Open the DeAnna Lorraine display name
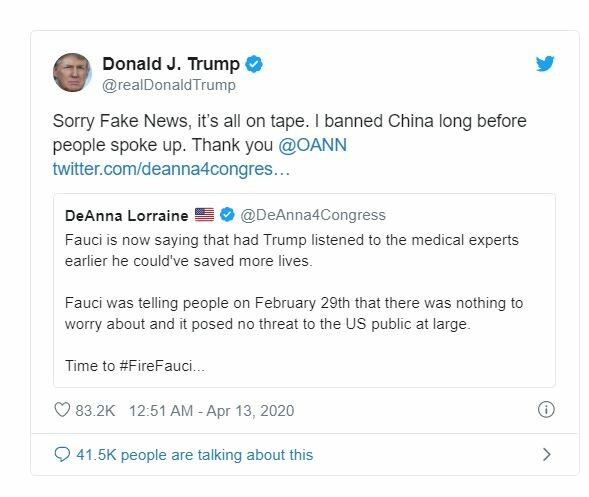 pyautogui.click(x=127, y=216)
